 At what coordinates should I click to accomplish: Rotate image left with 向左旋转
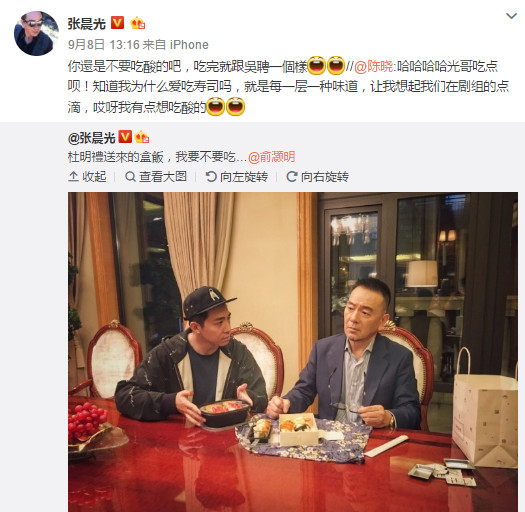click(237, 176)
